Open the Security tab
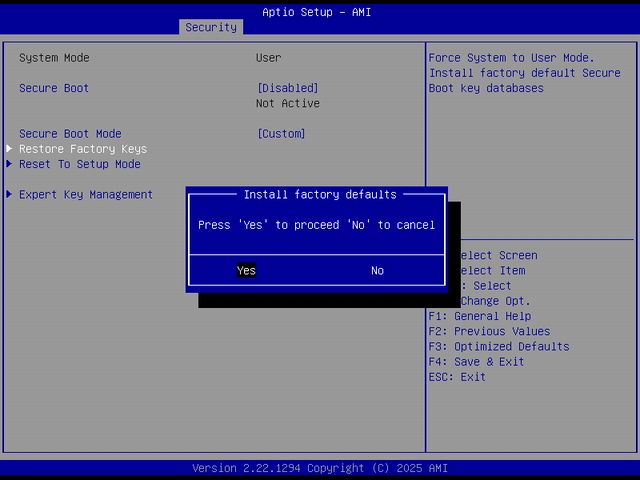 tap(211, 27)
